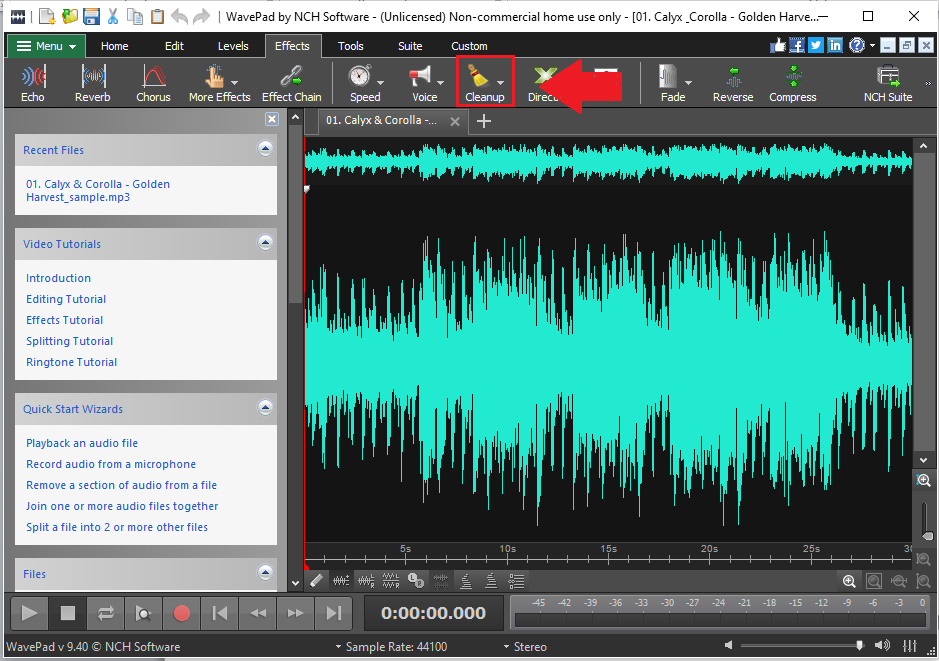Add a new file tab with plus
Screen dimensions: 939x661
click(x=484, y=121)
